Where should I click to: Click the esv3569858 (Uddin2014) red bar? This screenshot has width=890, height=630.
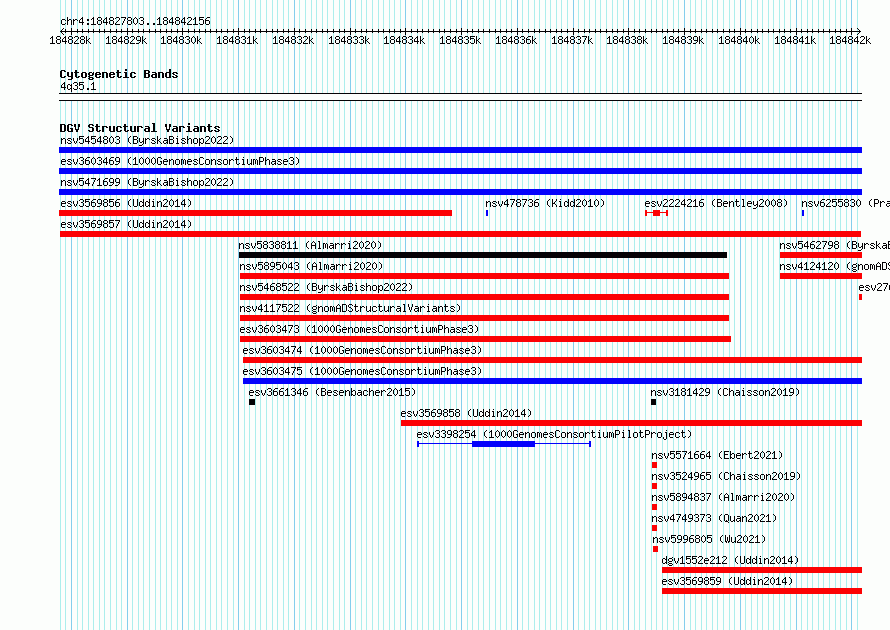pos(631,423)
